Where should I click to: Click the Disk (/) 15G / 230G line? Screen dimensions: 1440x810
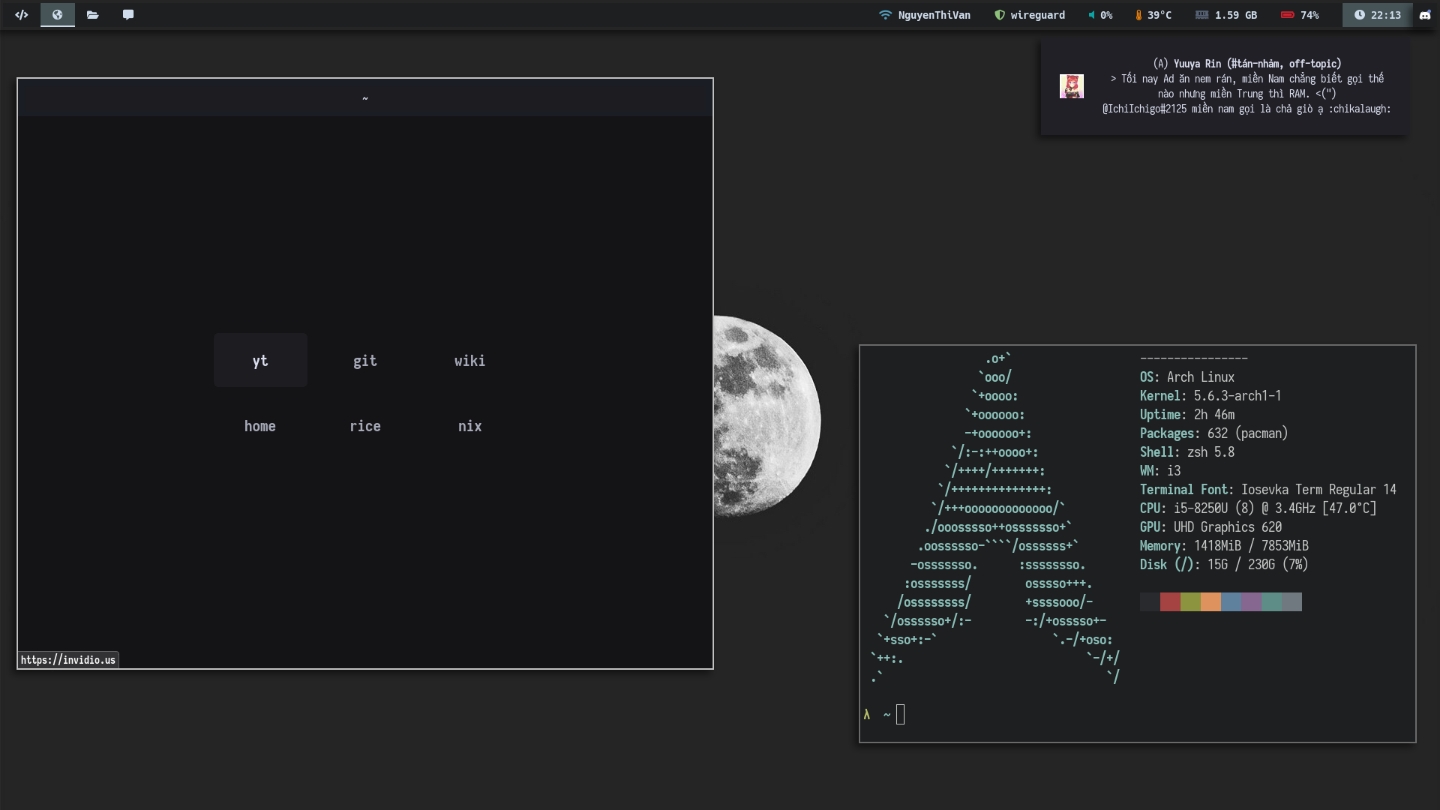tap(1224, 564)
